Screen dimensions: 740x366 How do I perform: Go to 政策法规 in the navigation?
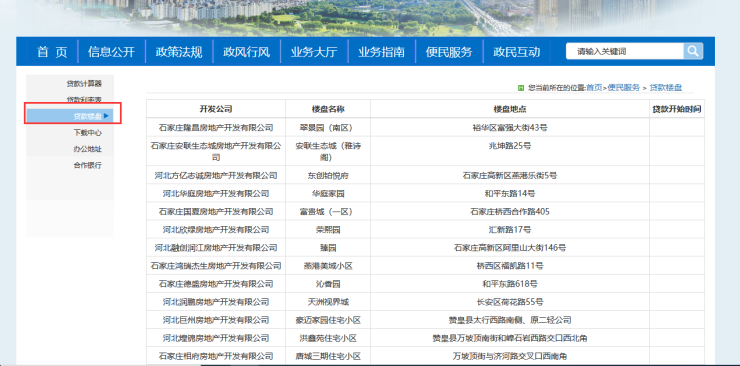(x=179, y=52)
